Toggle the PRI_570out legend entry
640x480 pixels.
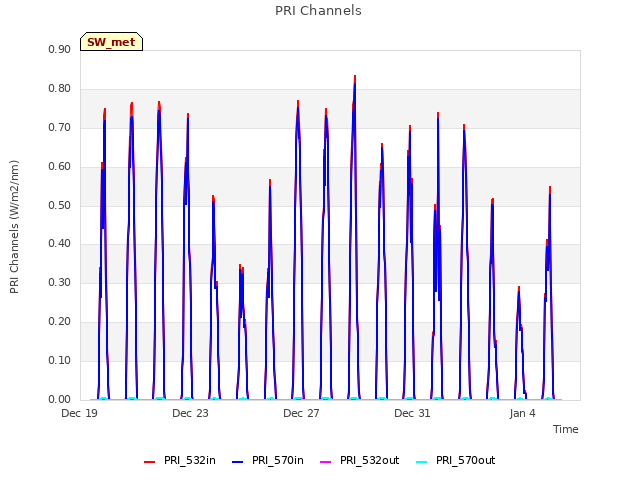click(x=455, y=460)
